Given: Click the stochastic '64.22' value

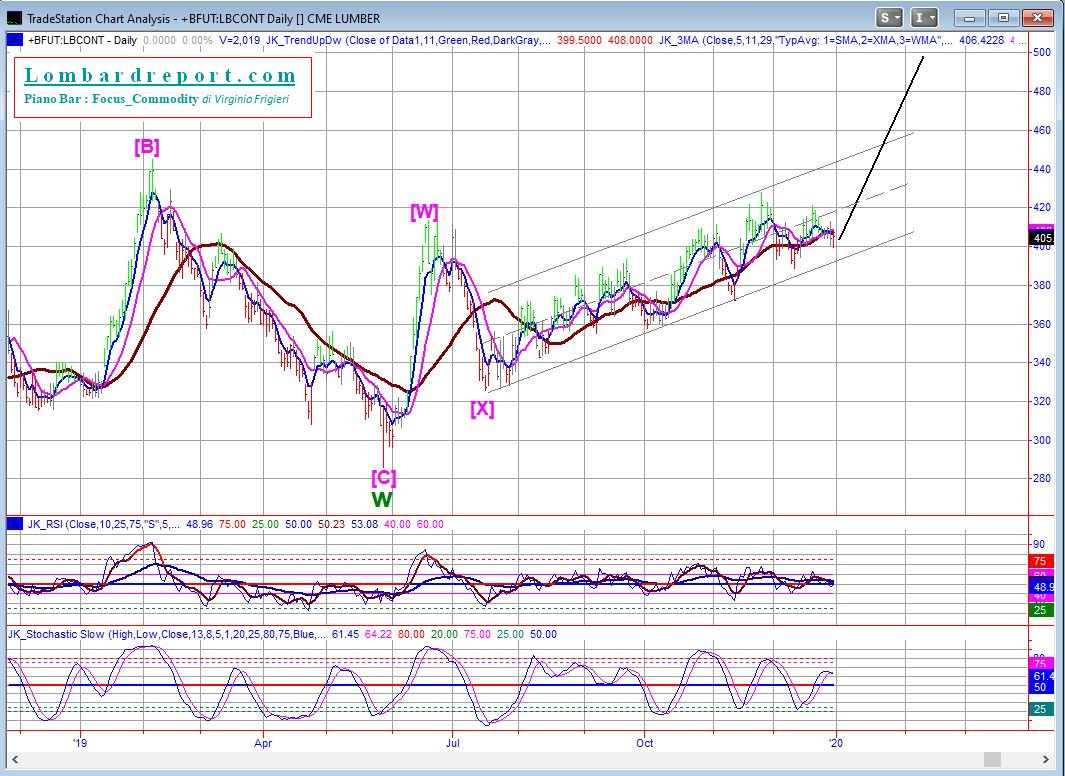Looking at the screenshot, I should 378,634.
